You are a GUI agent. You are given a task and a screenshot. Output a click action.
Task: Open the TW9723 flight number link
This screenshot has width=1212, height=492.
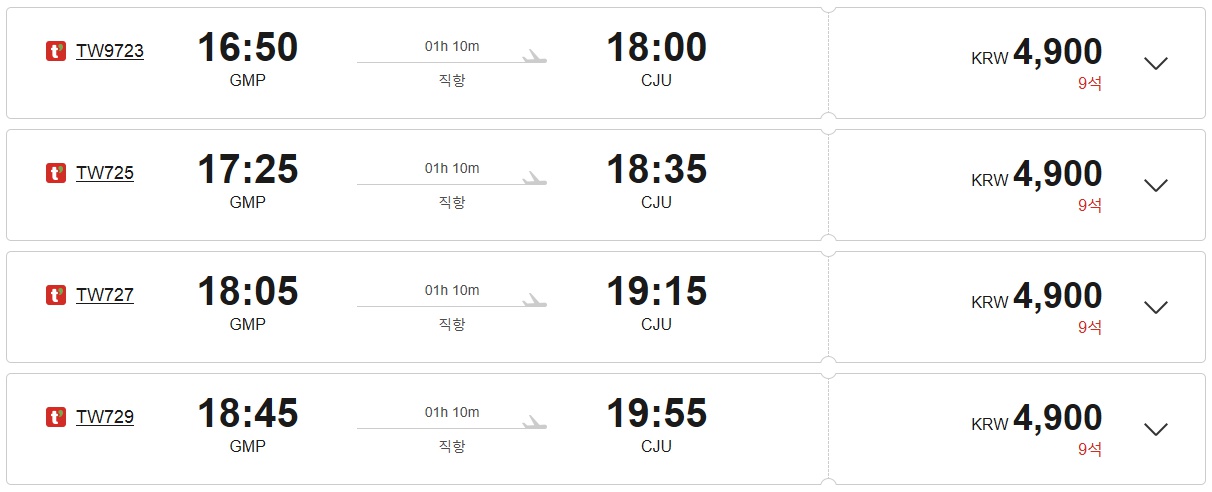(x=110, y=51)
